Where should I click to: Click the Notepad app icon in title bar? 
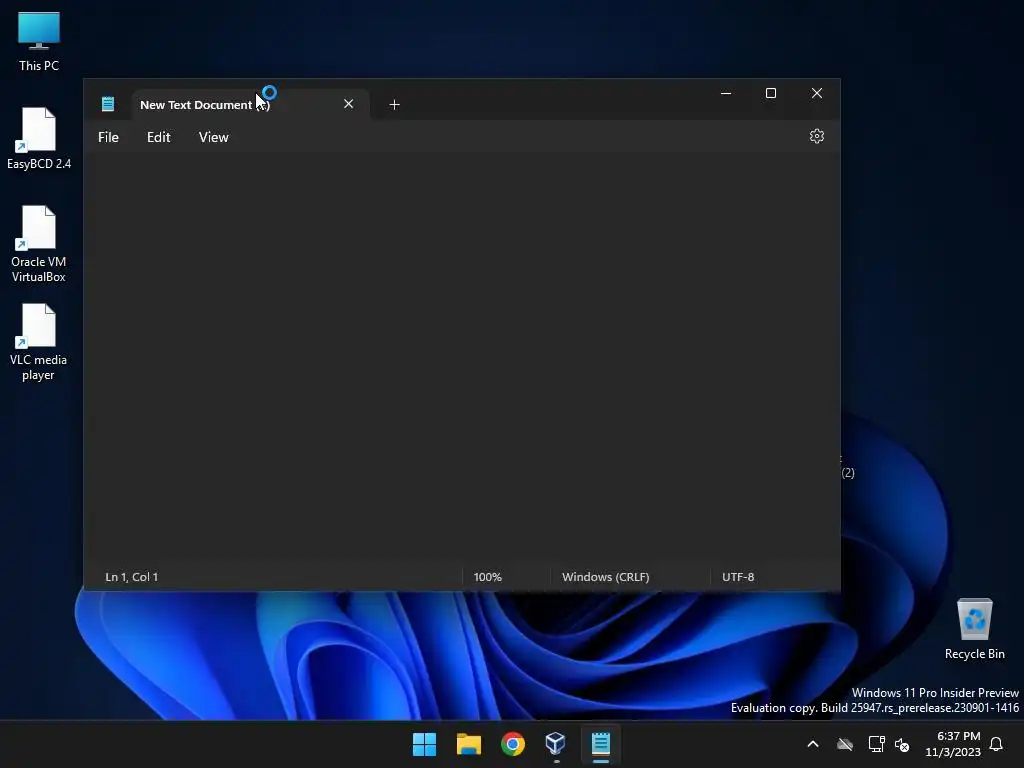tap(108, 104)
